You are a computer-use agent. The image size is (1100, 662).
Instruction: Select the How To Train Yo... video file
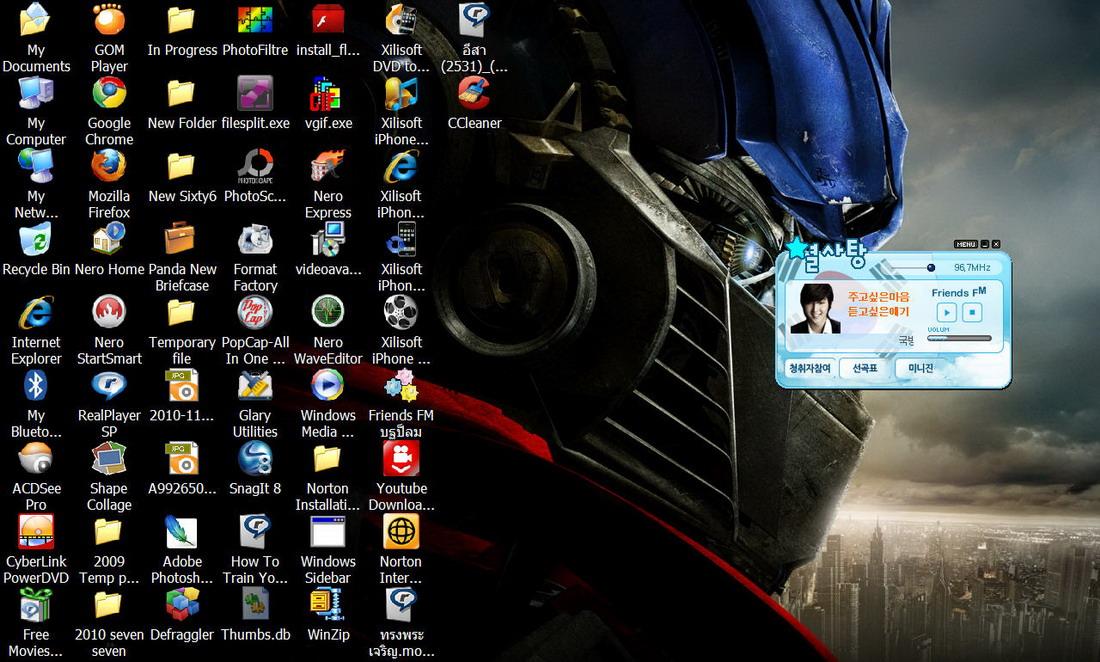click(x=255, y=550)
